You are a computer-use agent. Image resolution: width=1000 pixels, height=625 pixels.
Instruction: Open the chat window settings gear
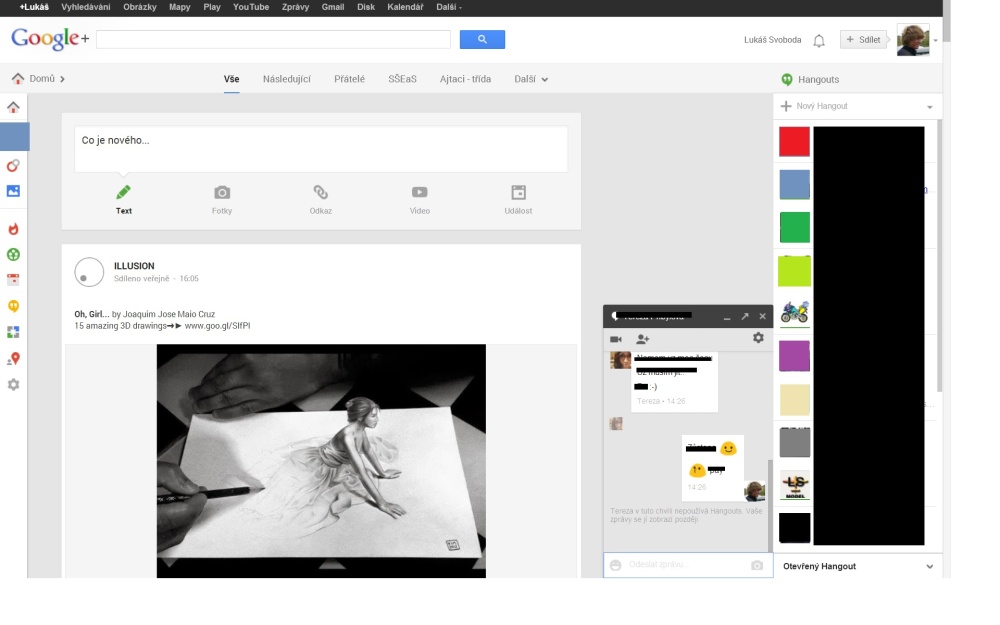click(x=758, y=337)
